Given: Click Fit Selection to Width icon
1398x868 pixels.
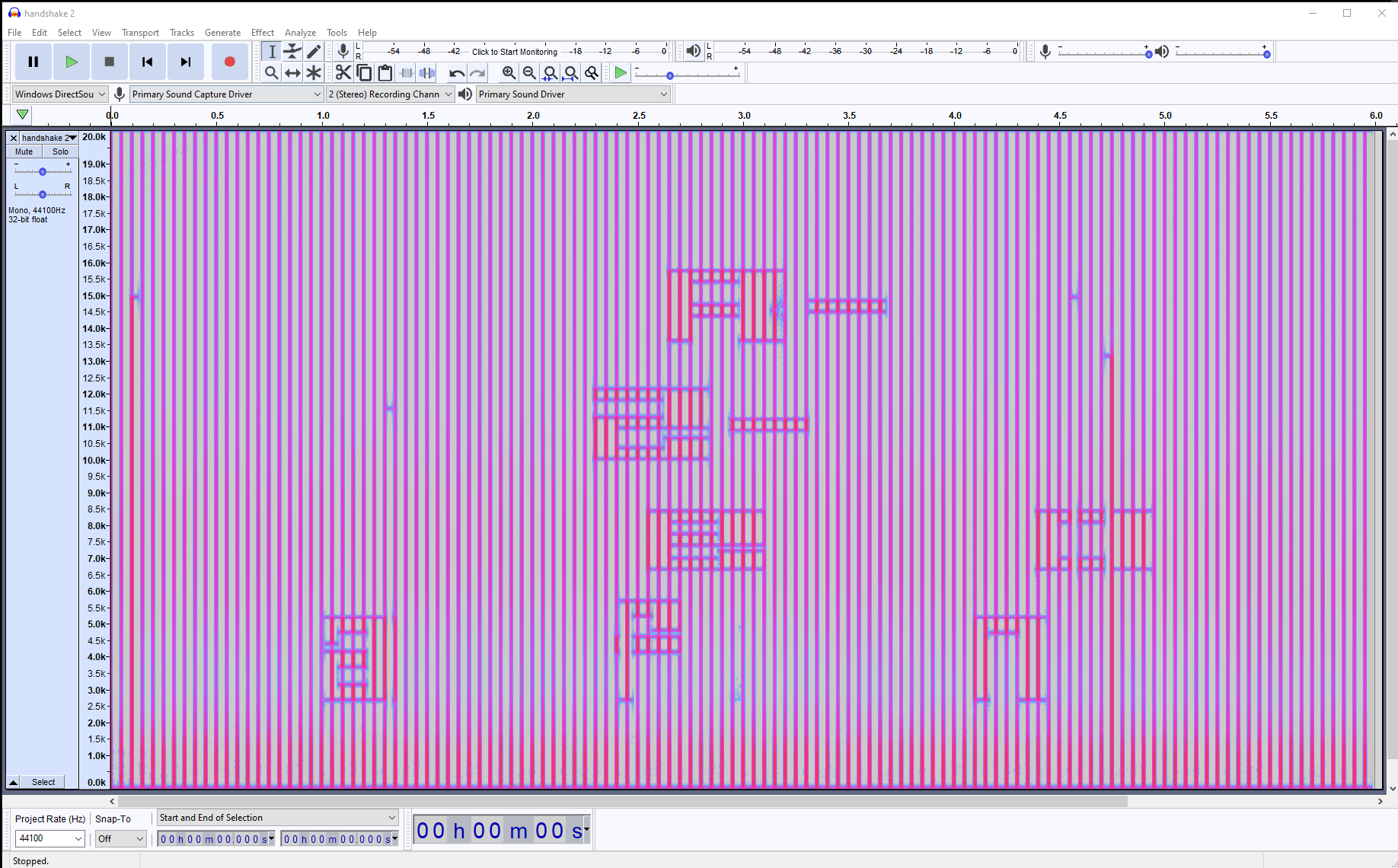Looking at the screenshot, I should click(550, 72).
